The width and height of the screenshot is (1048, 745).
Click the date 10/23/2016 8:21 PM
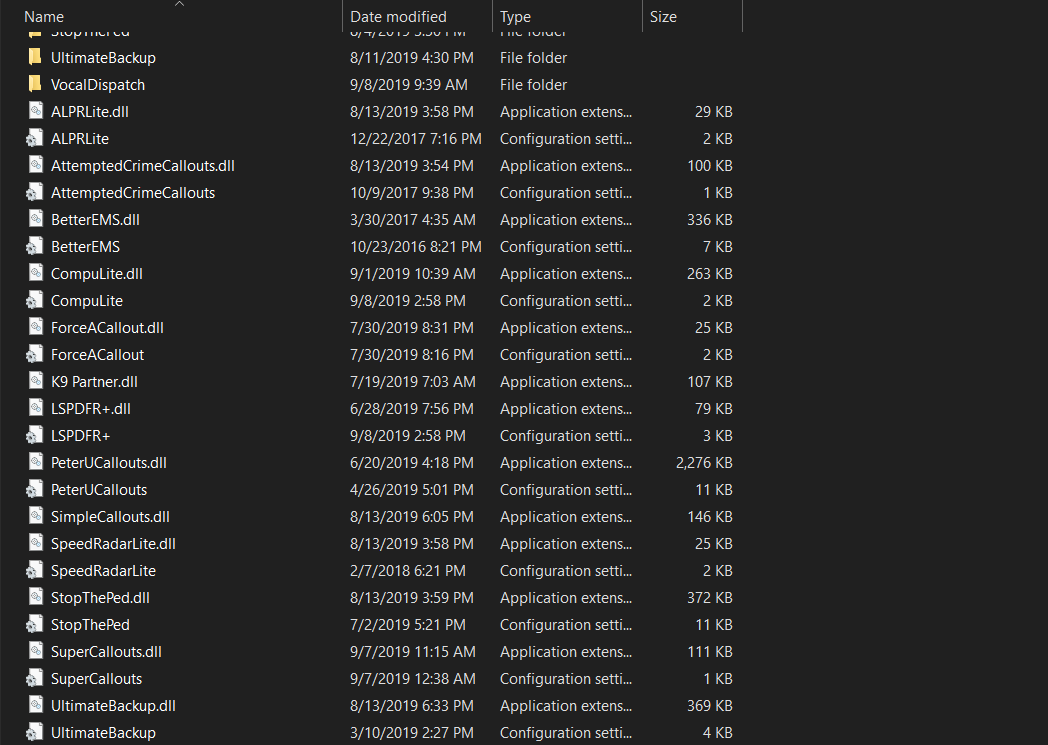pos(415,247)
